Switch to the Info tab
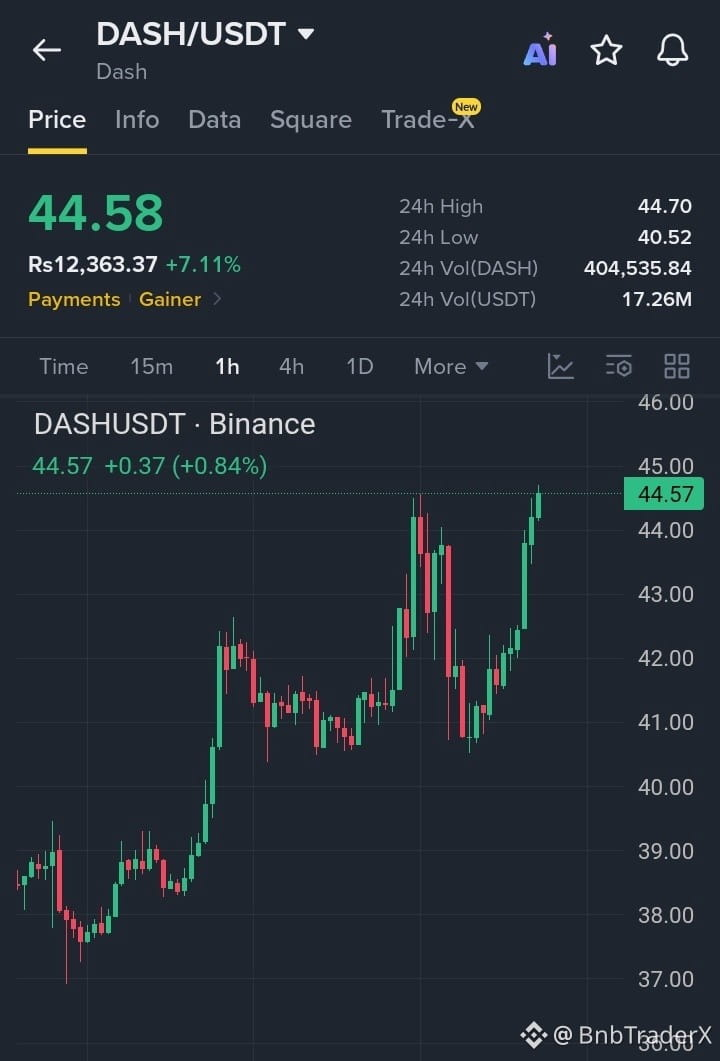 point(137,120)
